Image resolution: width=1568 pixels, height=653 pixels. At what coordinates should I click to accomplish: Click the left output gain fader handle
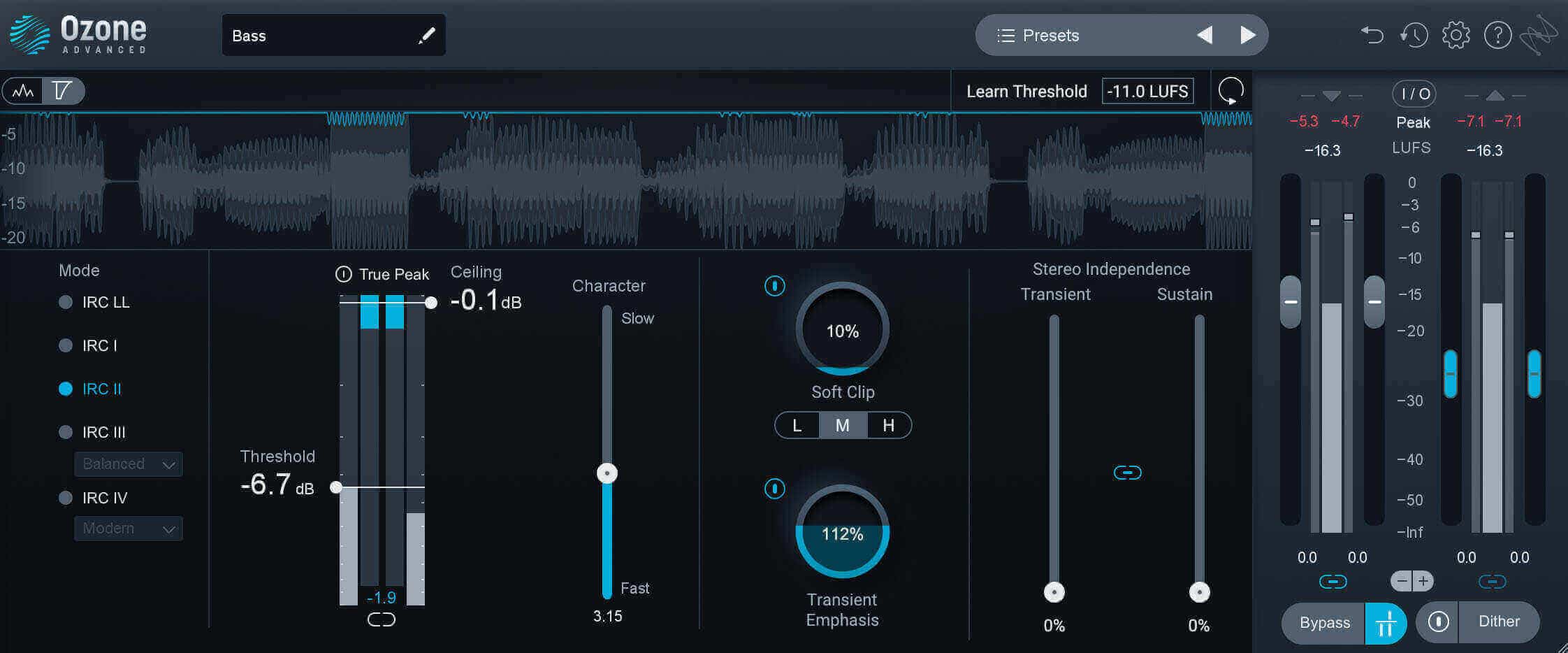pos(1451,374)
